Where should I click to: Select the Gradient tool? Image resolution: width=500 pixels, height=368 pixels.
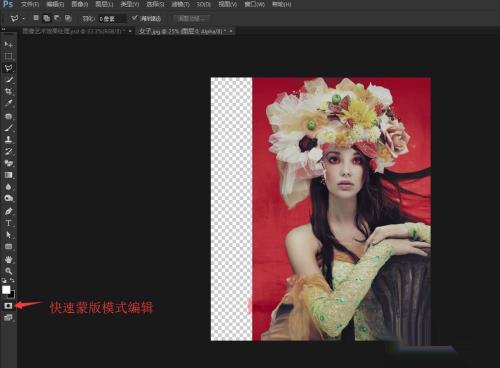(x=8, y=175)
